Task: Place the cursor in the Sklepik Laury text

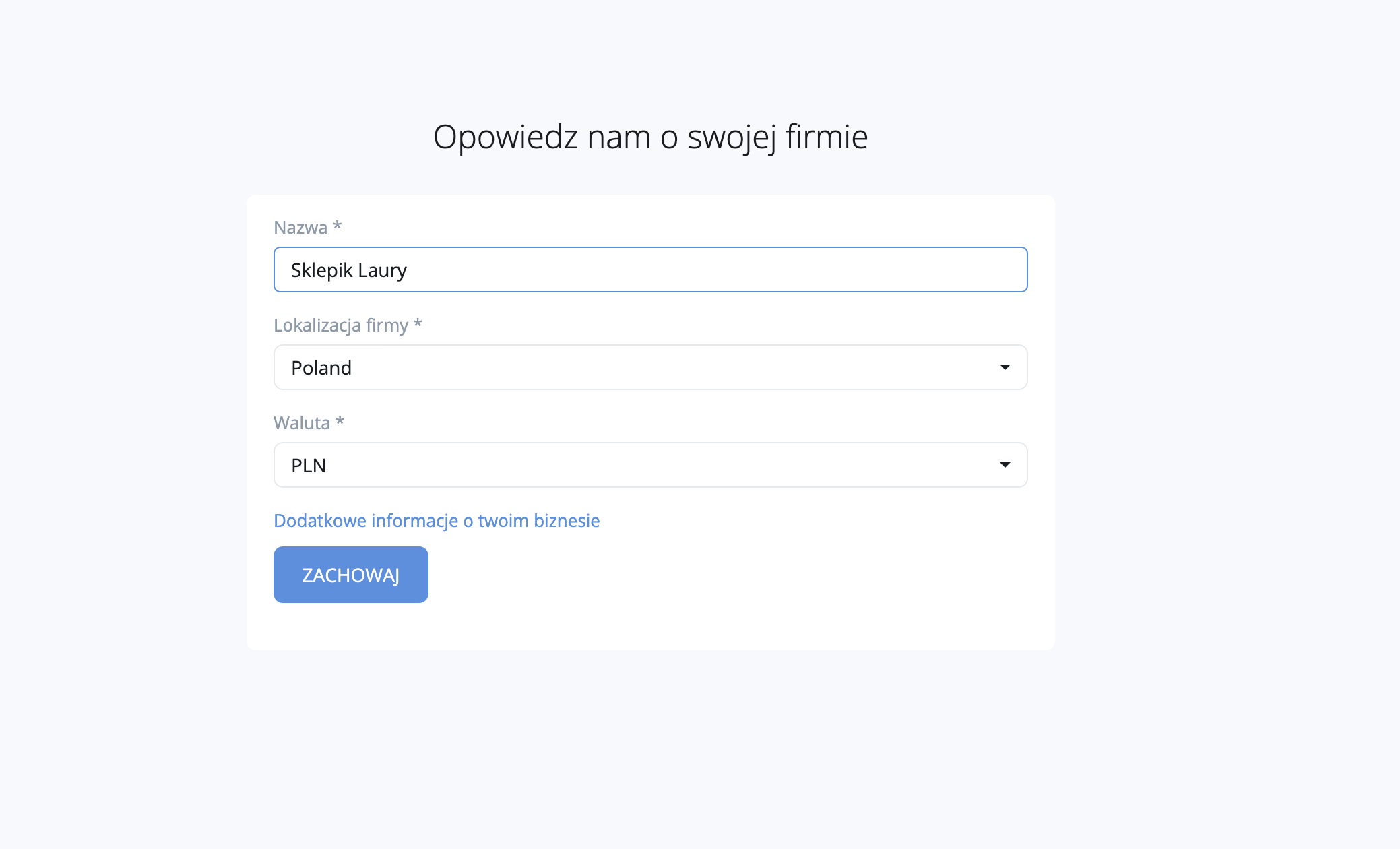Action: [x=349, y=270]
